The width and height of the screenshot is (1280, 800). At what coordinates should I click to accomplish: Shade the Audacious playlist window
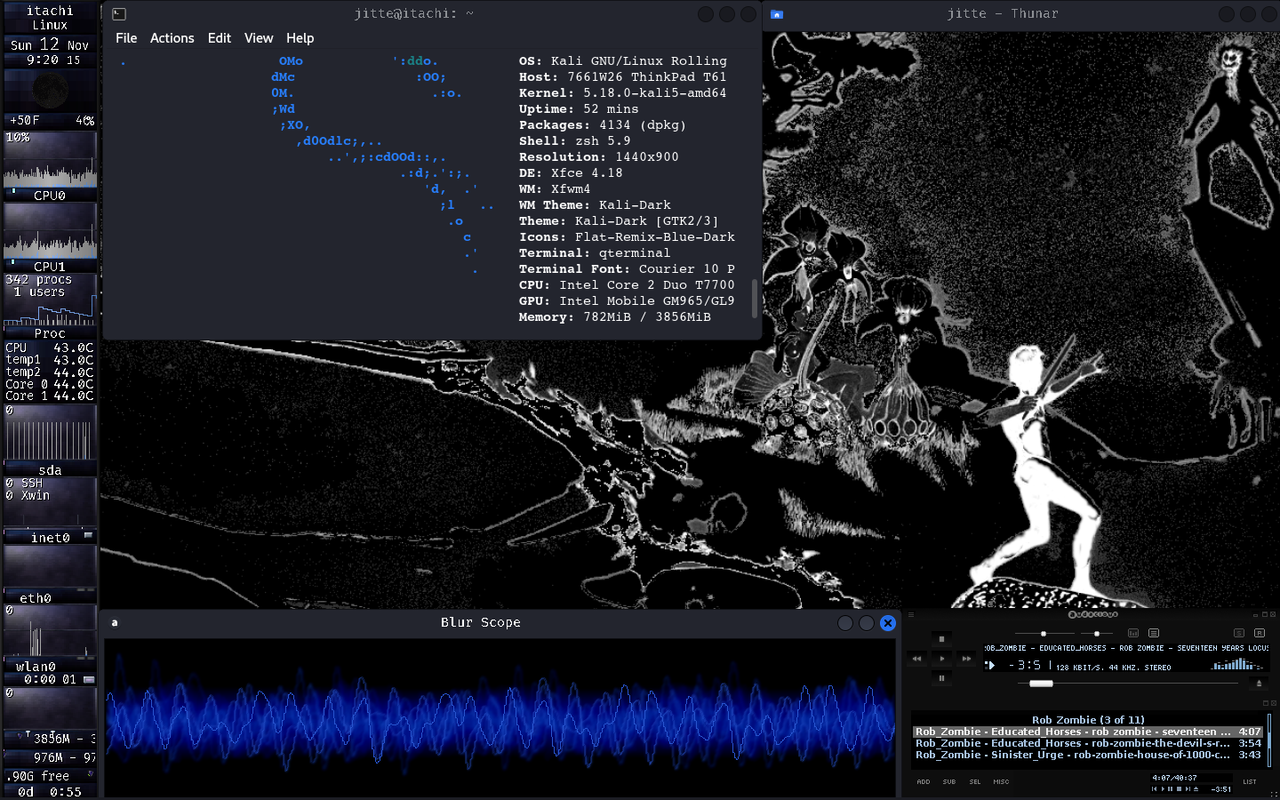(x=1265, y=704)
